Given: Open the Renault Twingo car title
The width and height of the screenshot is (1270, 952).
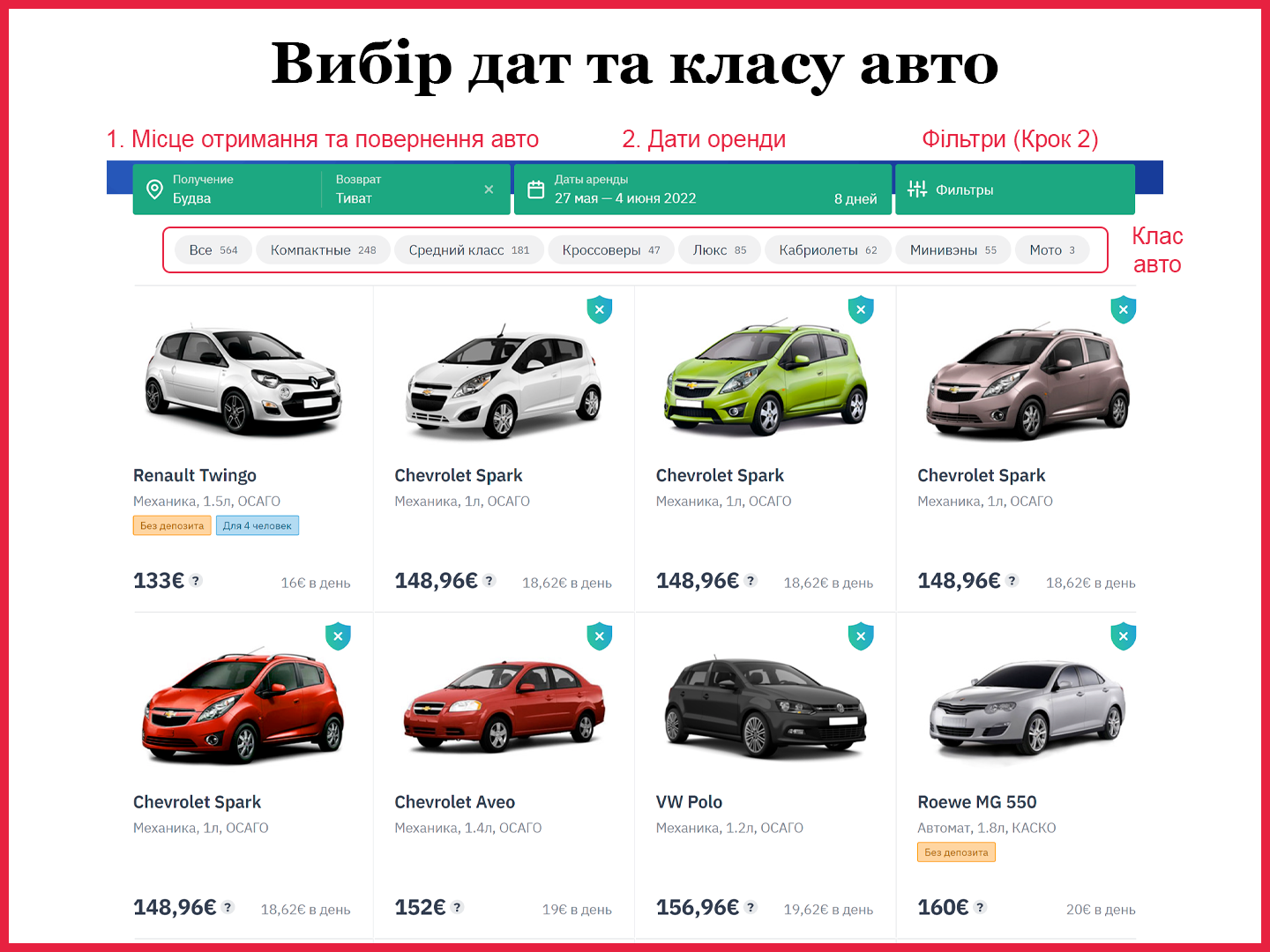Looking at the screenshot, I should pos(195,475).
